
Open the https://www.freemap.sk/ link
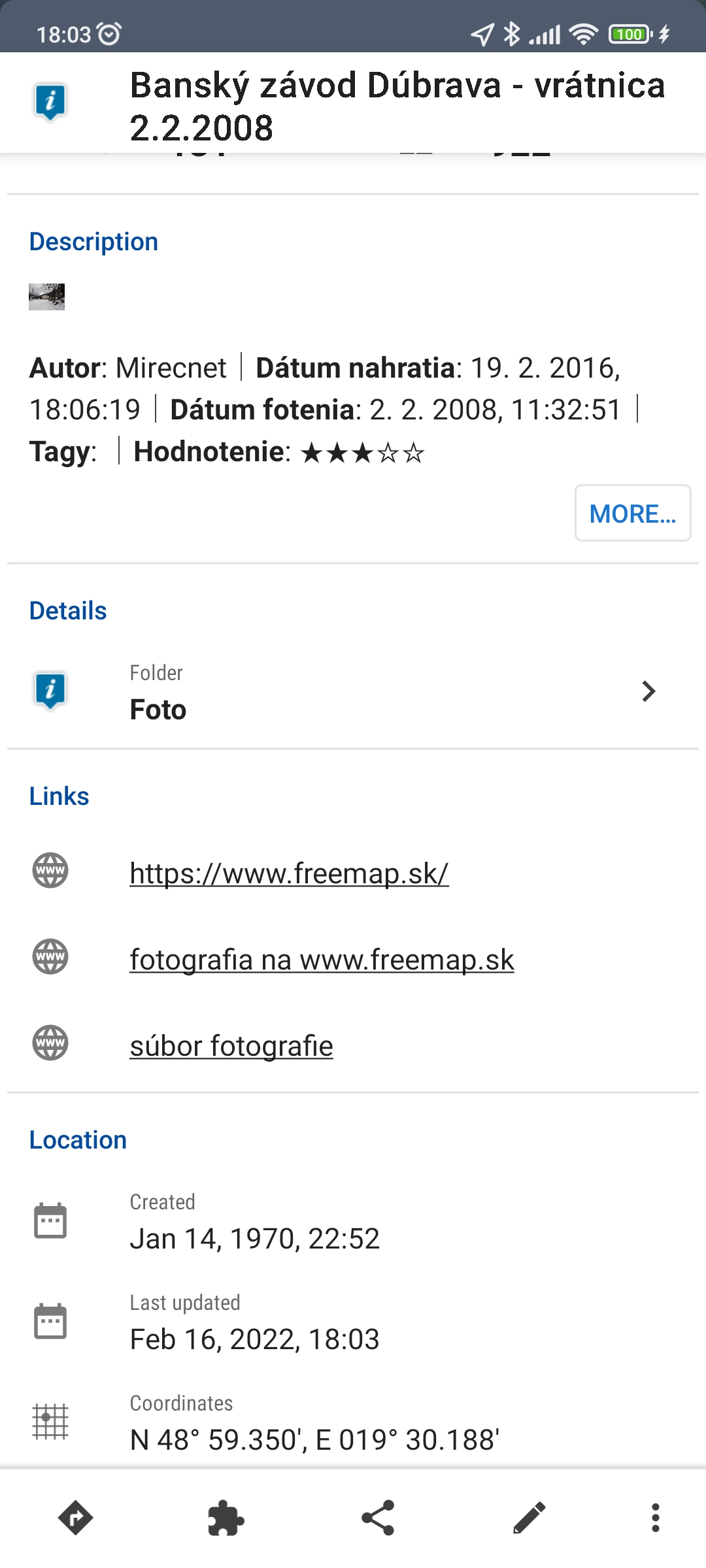(289, 874)
